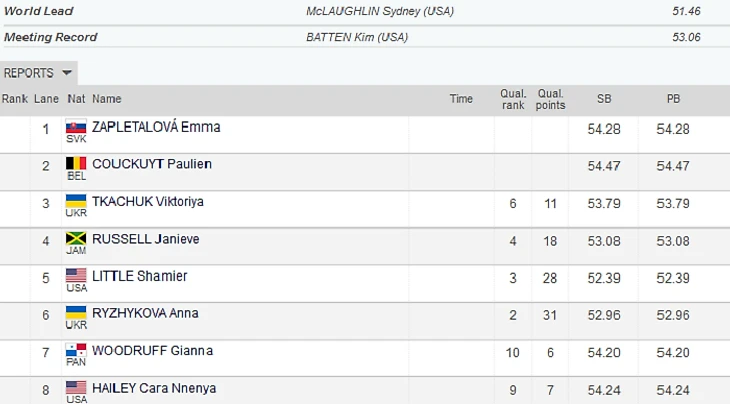Sort by Qual. points column header

550,99
